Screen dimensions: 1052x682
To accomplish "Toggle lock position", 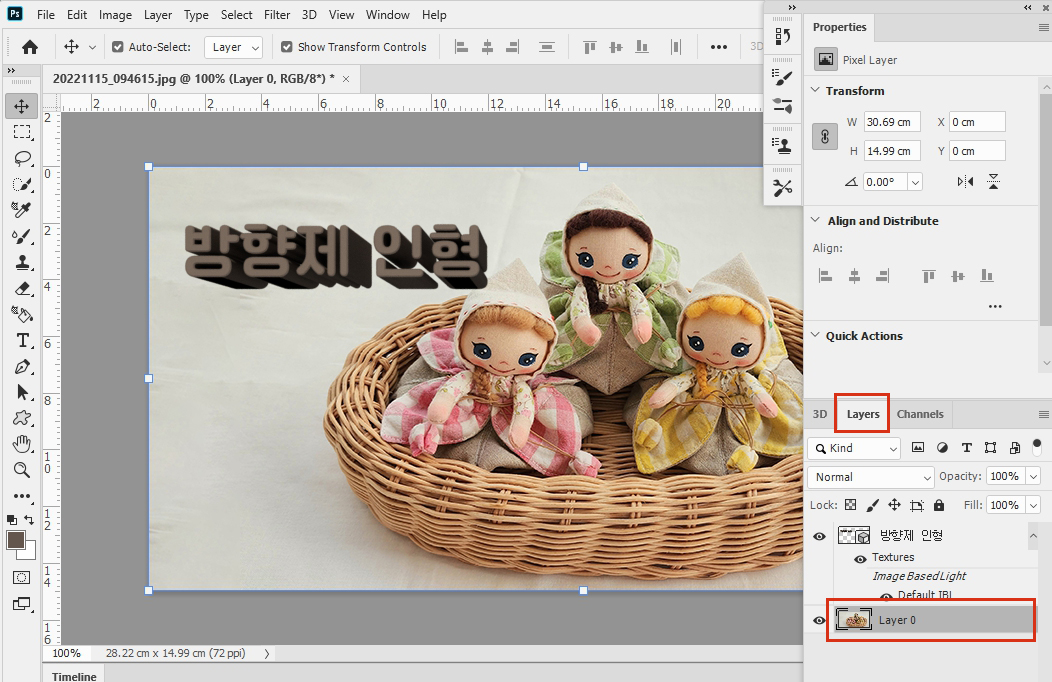I will [894, 505].
